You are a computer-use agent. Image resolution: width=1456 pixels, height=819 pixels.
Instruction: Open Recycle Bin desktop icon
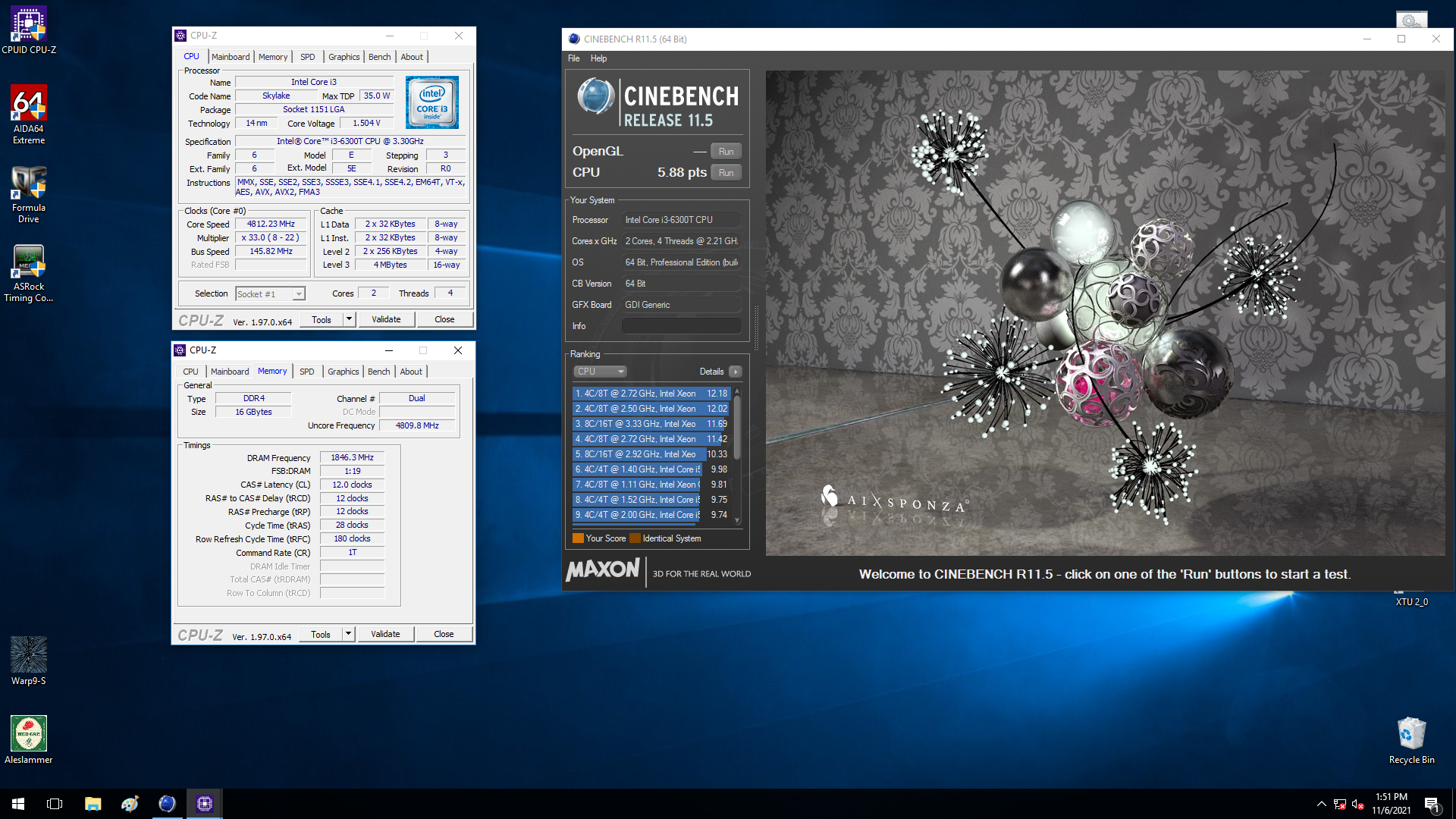[1411, 740]
